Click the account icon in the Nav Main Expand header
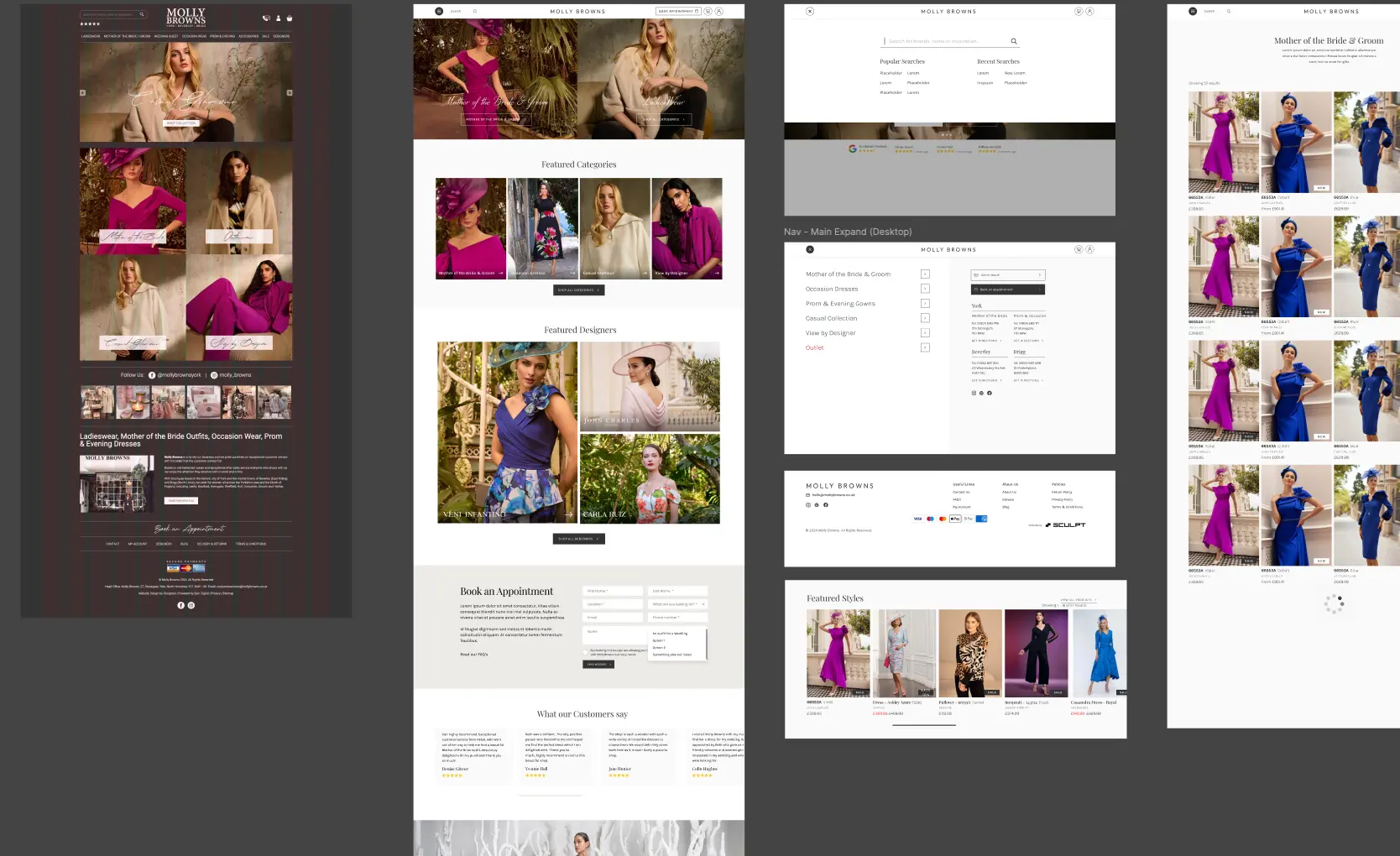 tap(1089, 249)
